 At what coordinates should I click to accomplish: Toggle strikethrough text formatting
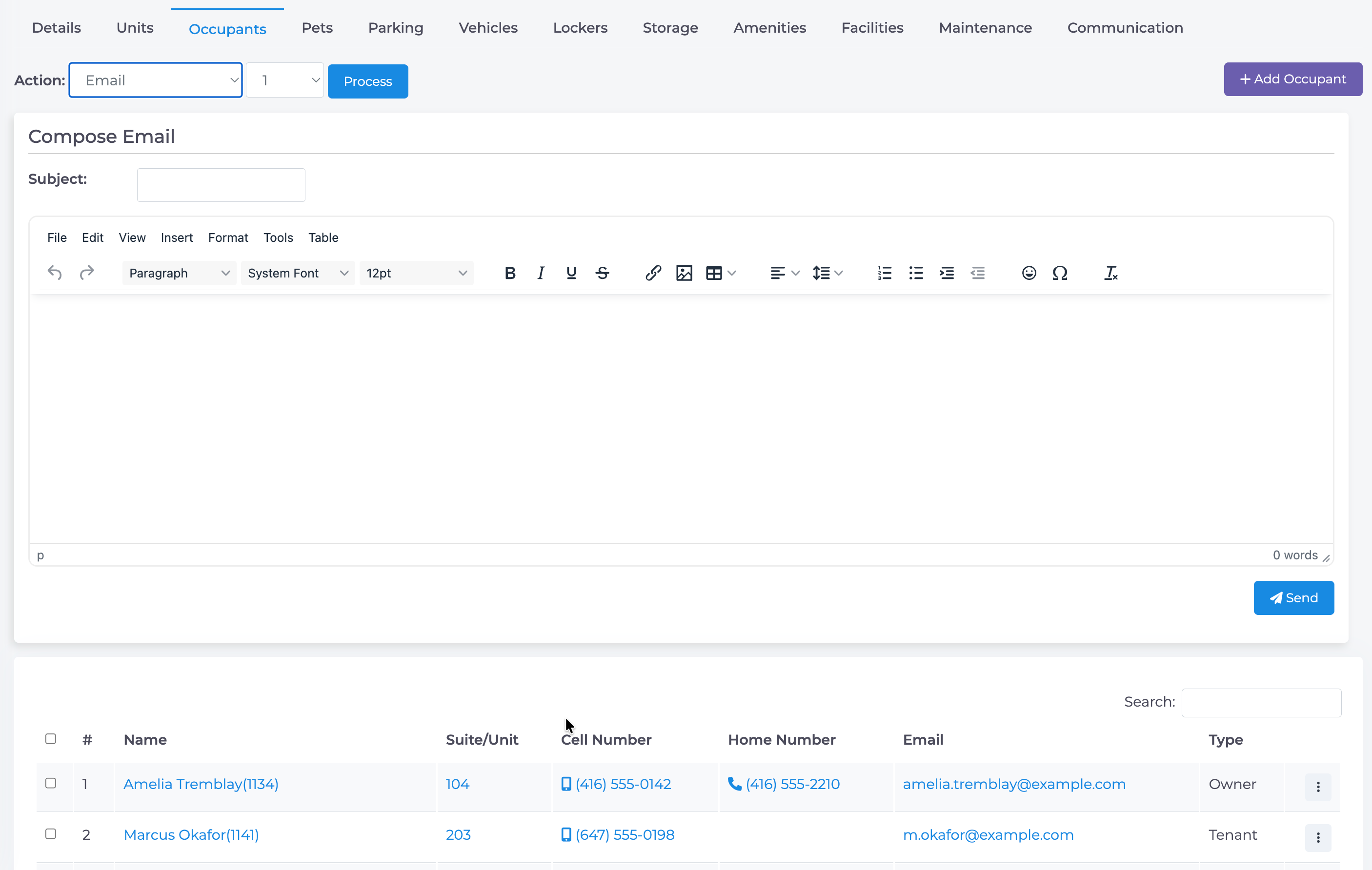click(x=602, y=273)
